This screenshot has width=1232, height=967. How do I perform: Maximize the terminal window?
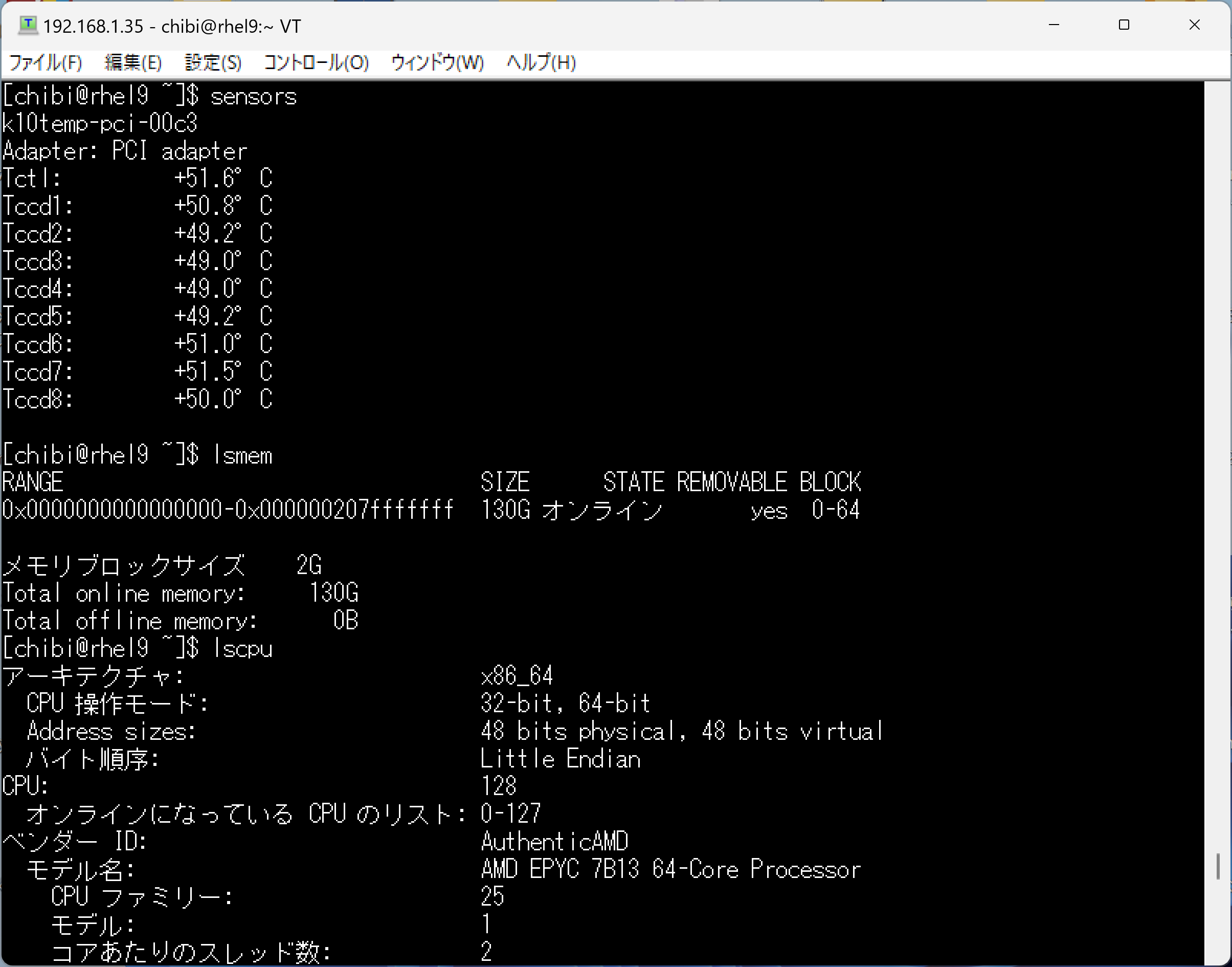1124,26
